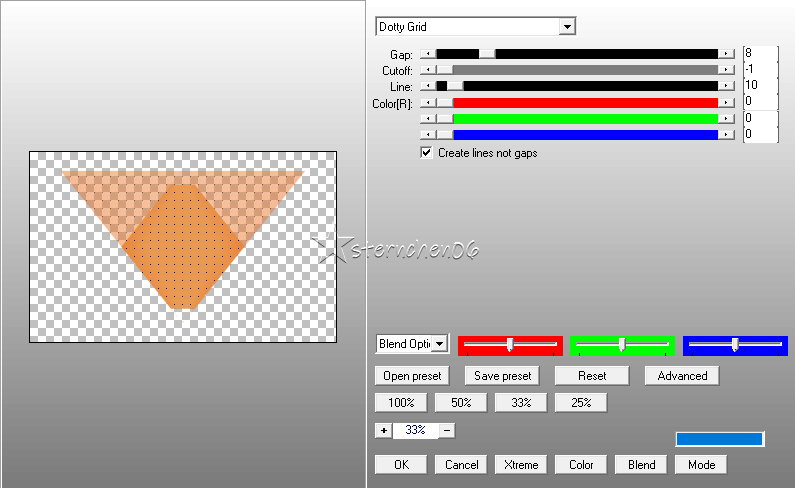Image resolution: width=795 pixels, height=488 pixels.
Task: Click the blue progress bar swatch
Action: tap(719, 439)
